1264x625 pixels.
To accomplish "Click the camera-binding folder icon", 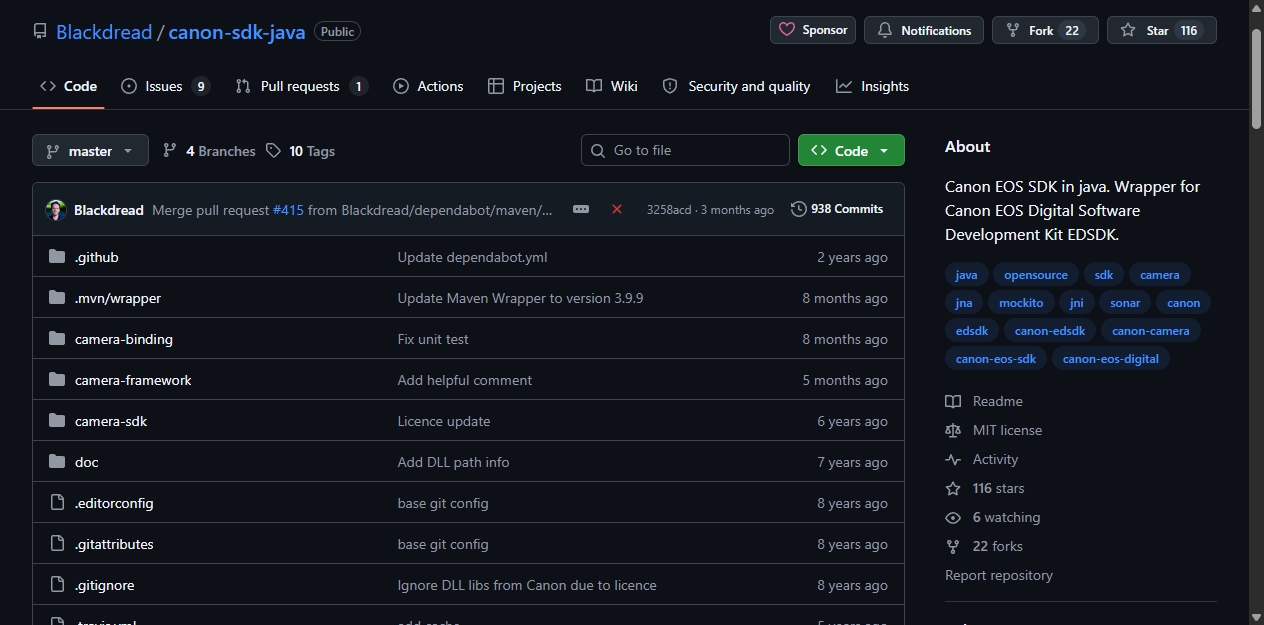I will pyautogui.click(x=57, y=339).
